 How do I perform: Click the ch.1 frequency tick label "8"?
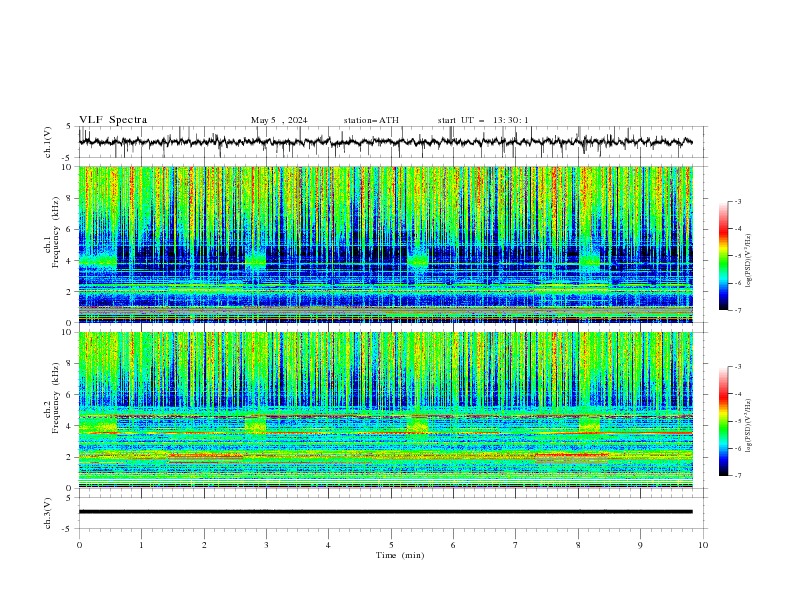(70, 198)
